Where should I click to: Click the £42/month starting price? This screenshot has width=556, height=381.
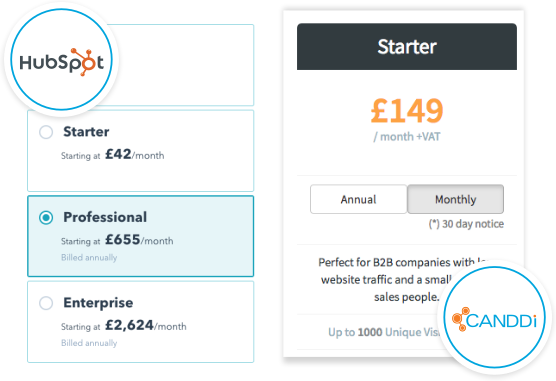click(134, 154)
